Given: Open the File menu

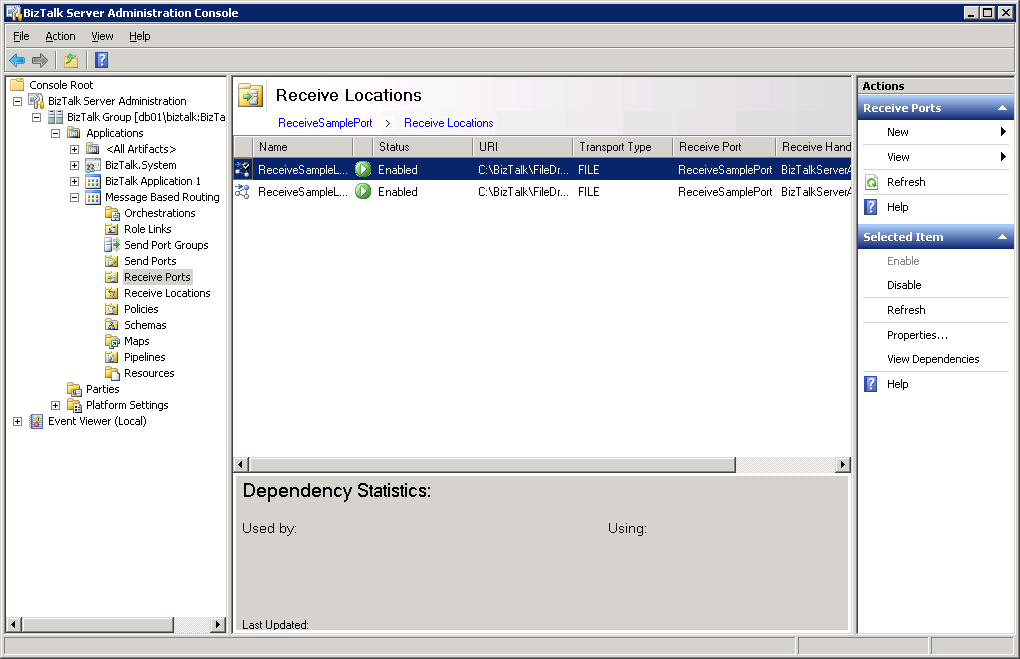Looking at the screenshot, I should (21, 36).
